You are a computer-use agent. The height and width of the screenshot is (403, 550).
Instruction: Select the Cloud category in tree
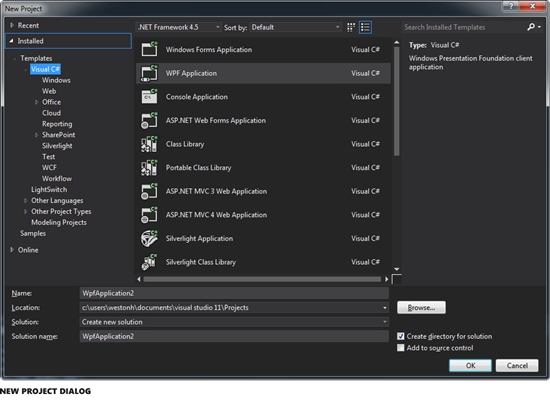pyautogui.click(x=51, y=113)
